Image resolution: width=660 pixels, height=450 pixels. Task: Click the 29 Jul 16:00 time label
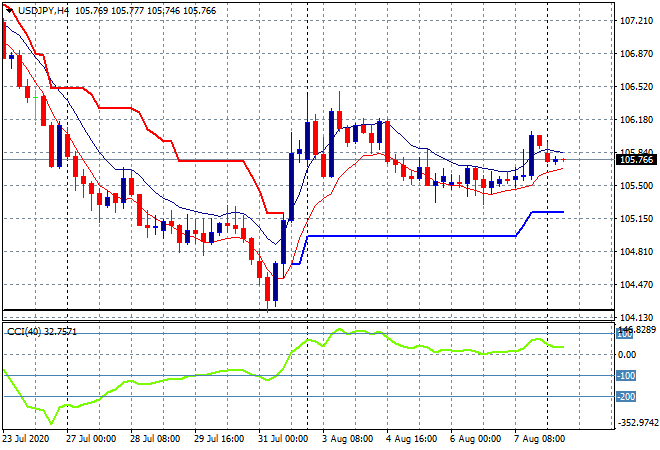(x=219, y=439)
